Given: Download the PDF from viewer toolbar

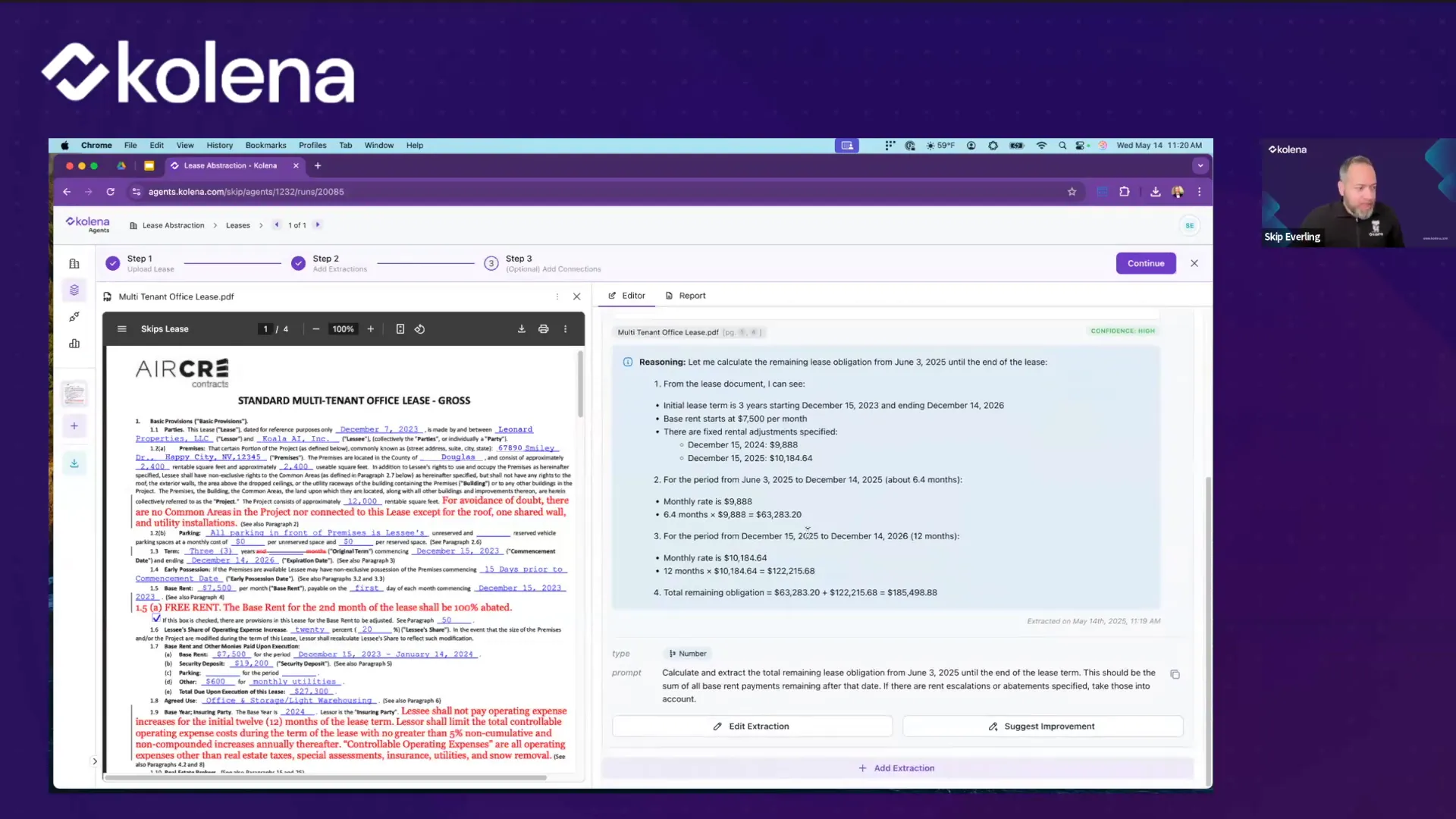Looking at the screenshot, I should coord(522,329).
